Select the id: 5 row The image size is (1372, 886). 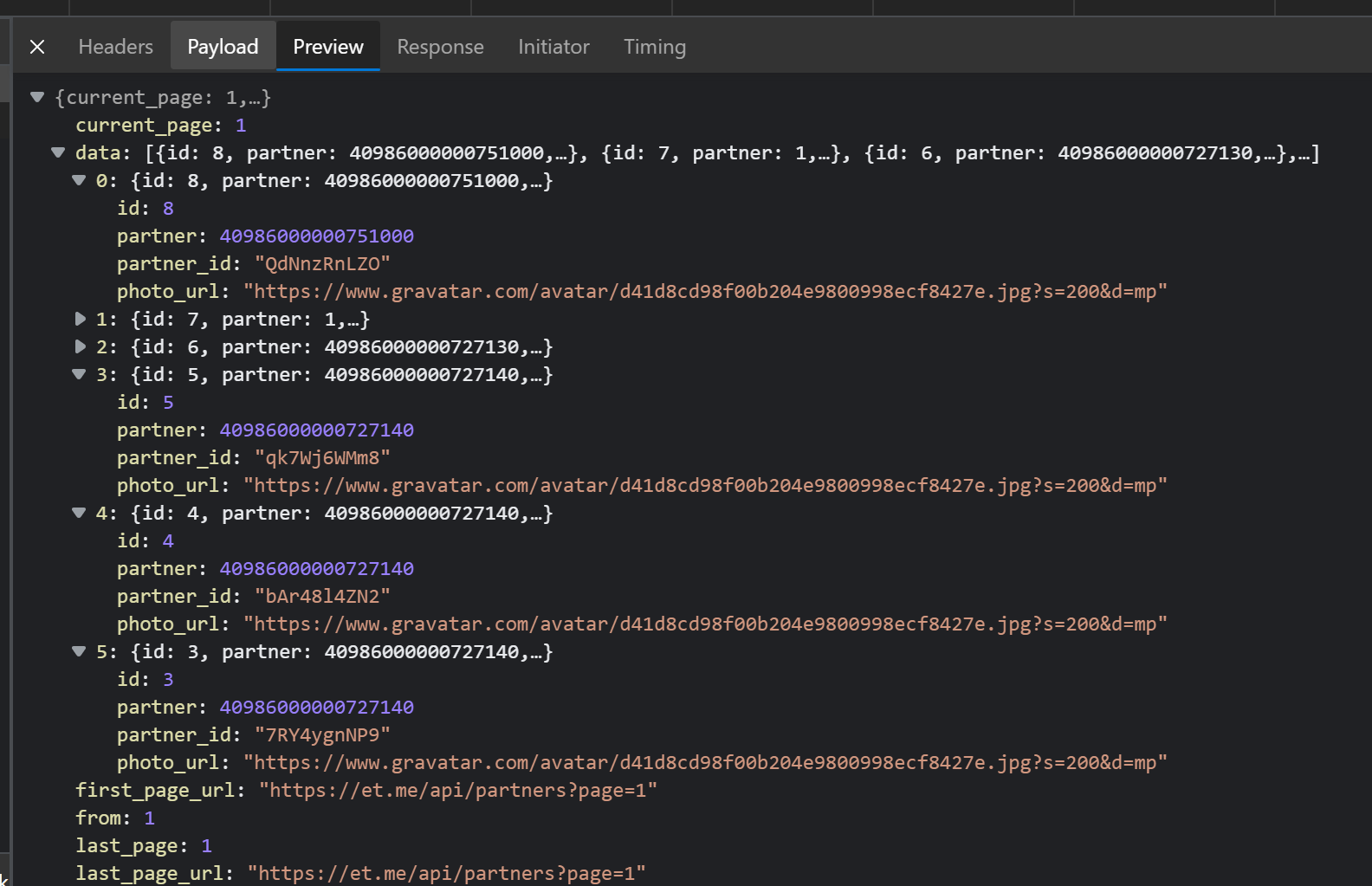[x=146, y=402]
